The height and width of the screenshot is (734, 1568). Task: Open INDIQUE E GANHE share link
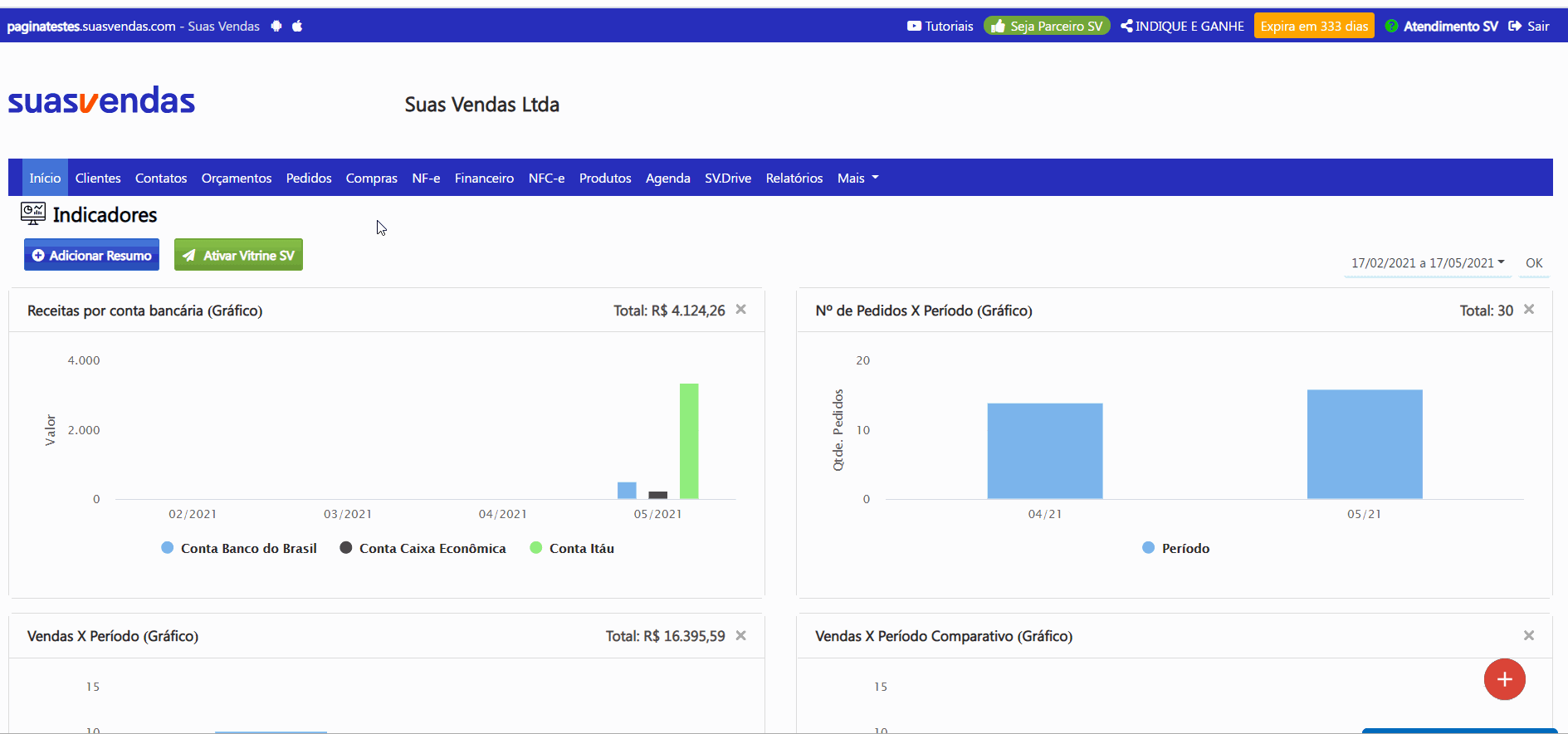coord(1182,26)
